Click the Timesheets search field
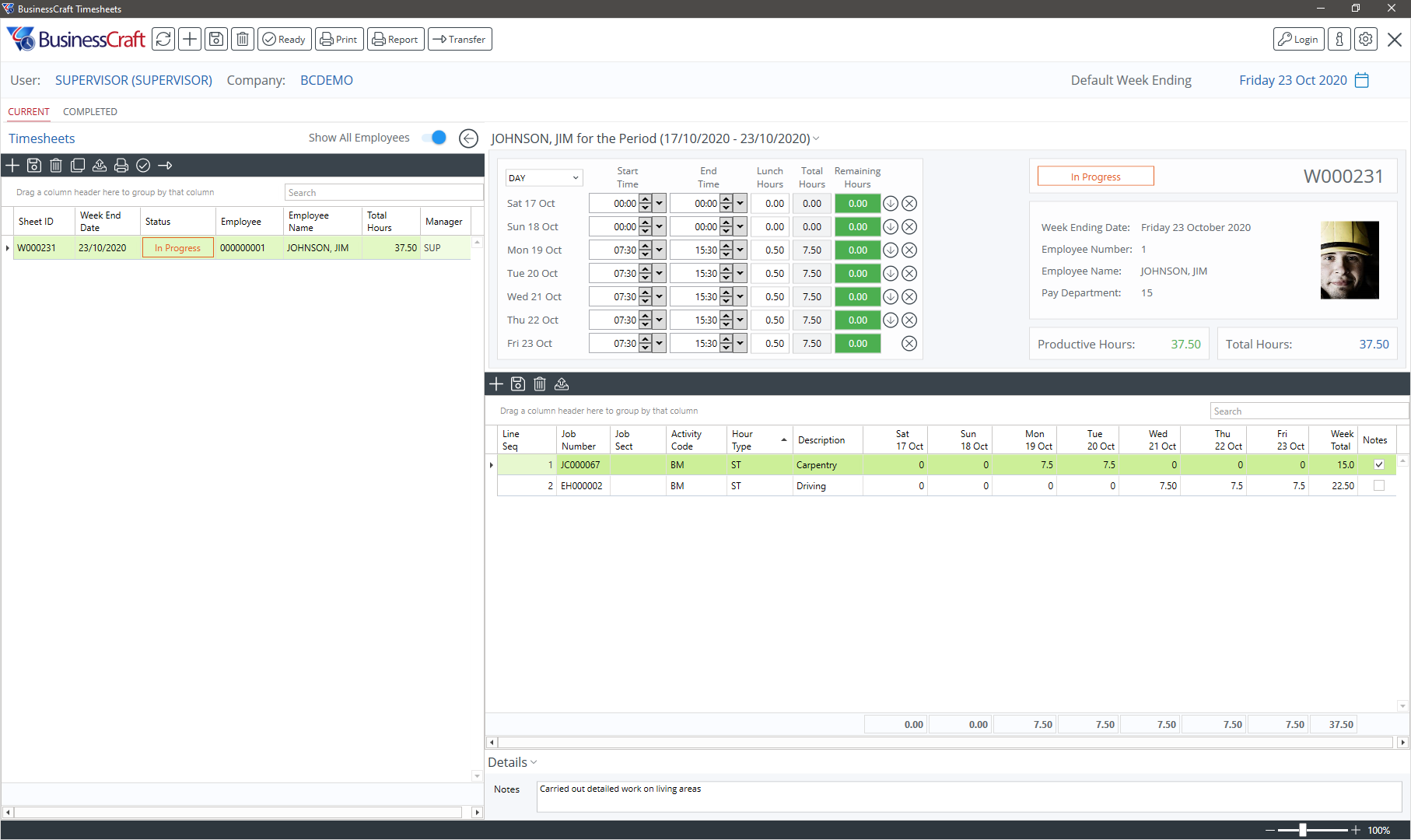The width and height of the screenshot is (1411, 840). (x=383, y=192)
